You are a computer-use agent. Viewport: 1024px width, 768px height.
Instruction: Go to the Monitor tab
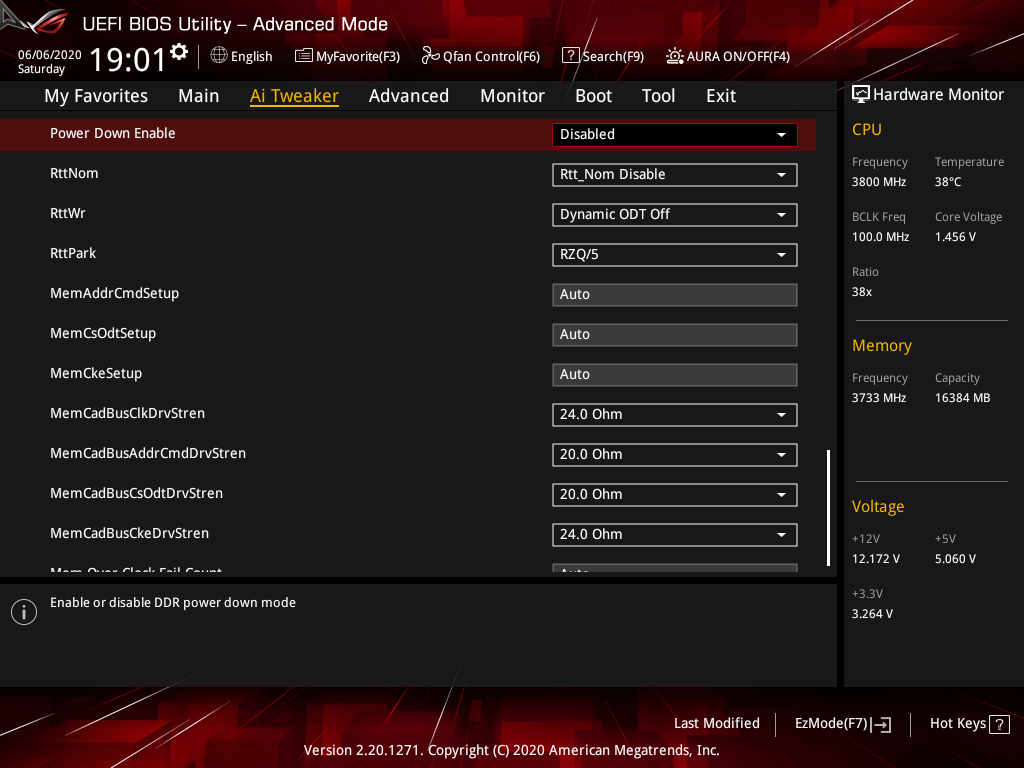coord(512,96)
